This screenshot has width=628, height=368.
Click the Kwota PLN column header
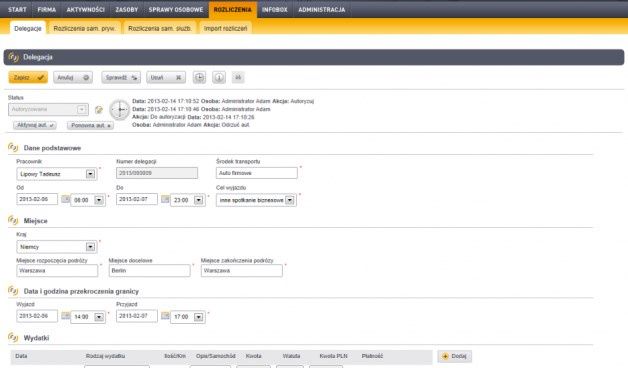[333, 356]
